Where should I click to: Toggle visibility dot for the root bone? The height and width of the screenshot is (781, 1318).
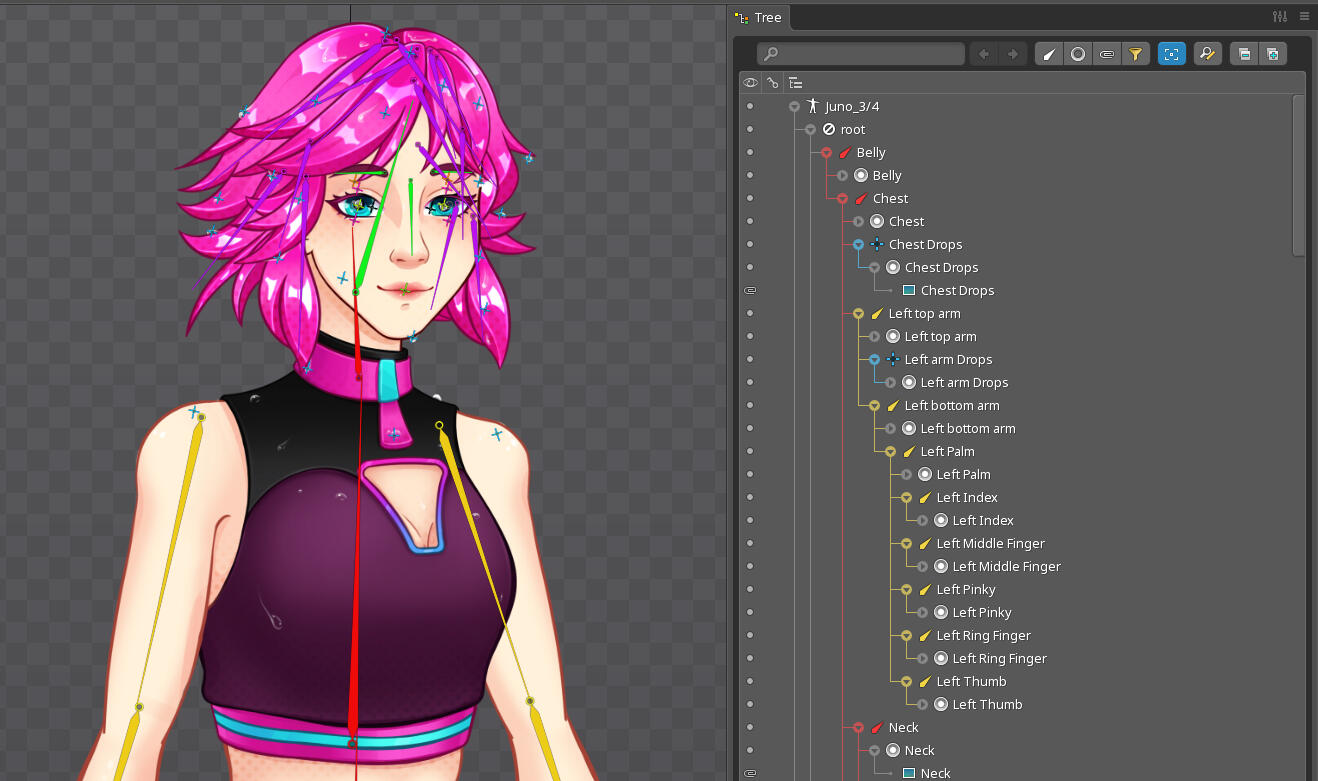750,130
